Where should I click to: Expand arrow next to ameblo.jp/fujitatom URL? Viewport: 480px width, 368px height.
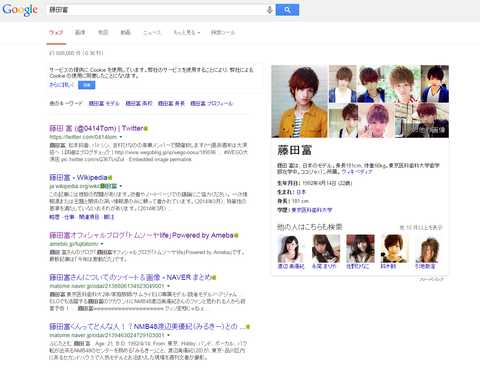tap(102, 244)
